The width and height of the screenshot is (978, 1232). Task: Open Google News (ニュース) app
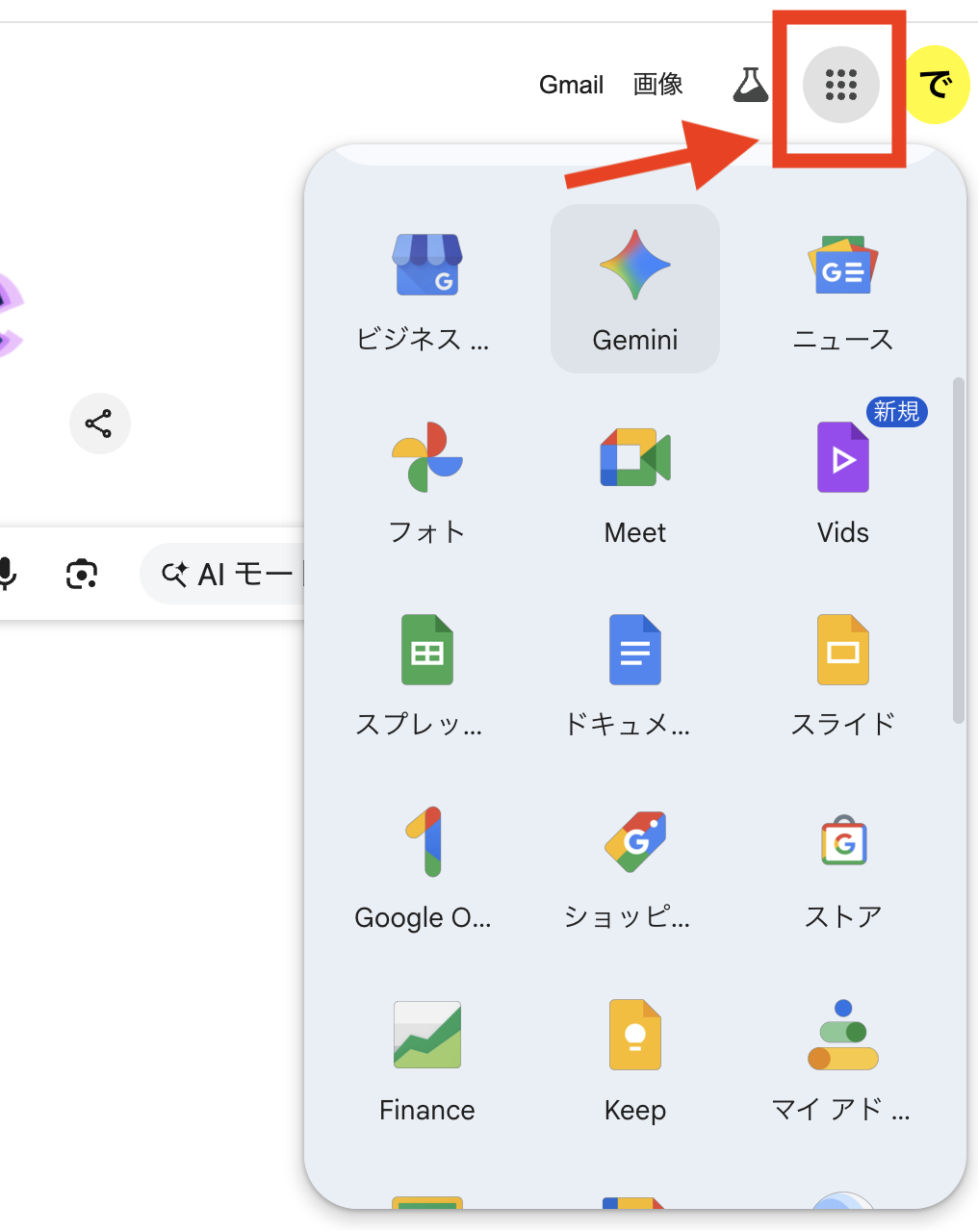843,289
